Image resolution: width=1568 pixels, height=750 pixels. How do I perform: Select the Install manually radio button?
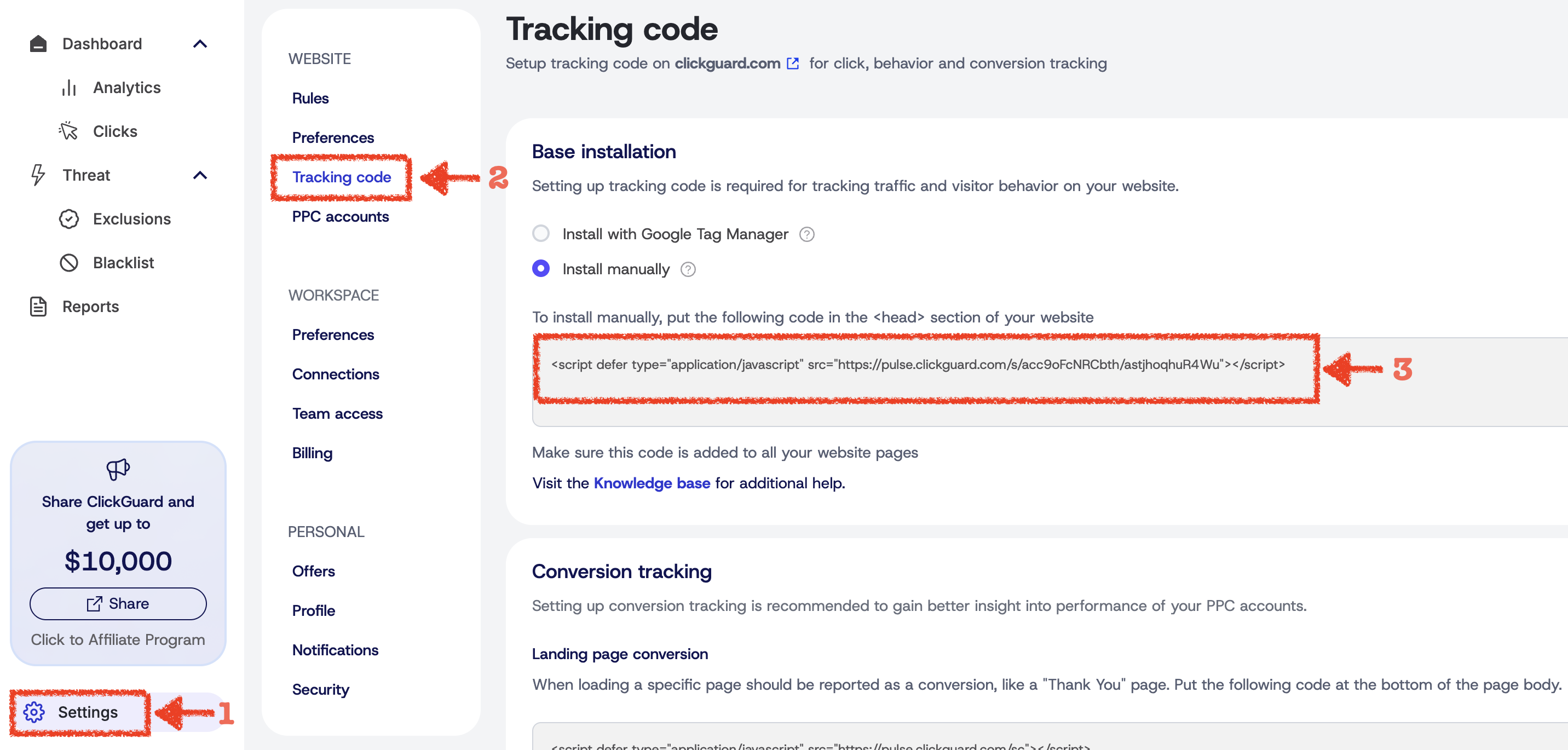[540, 269]
